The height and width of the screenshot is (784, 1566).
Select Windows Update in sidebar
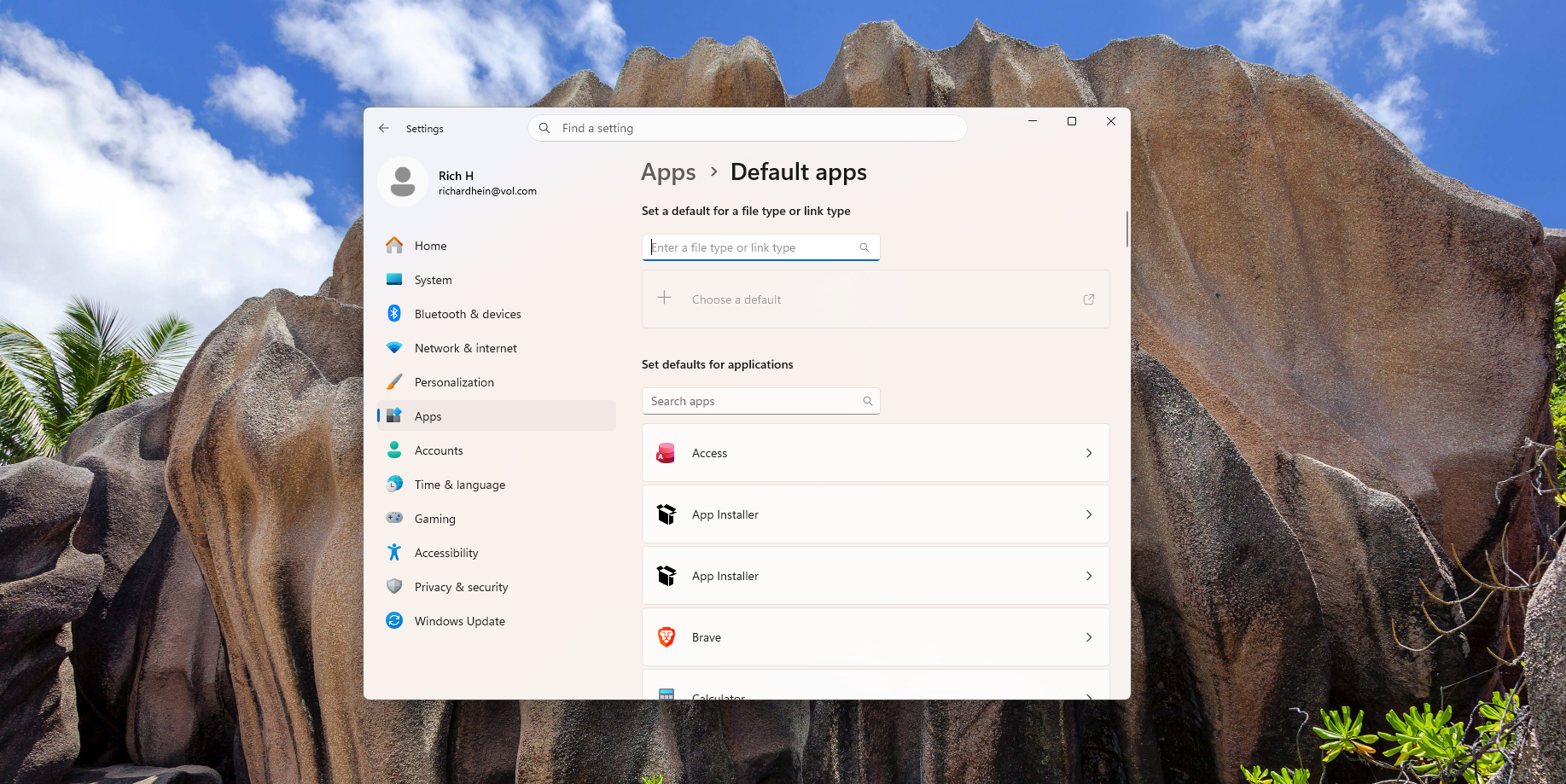tap(497, 621)
